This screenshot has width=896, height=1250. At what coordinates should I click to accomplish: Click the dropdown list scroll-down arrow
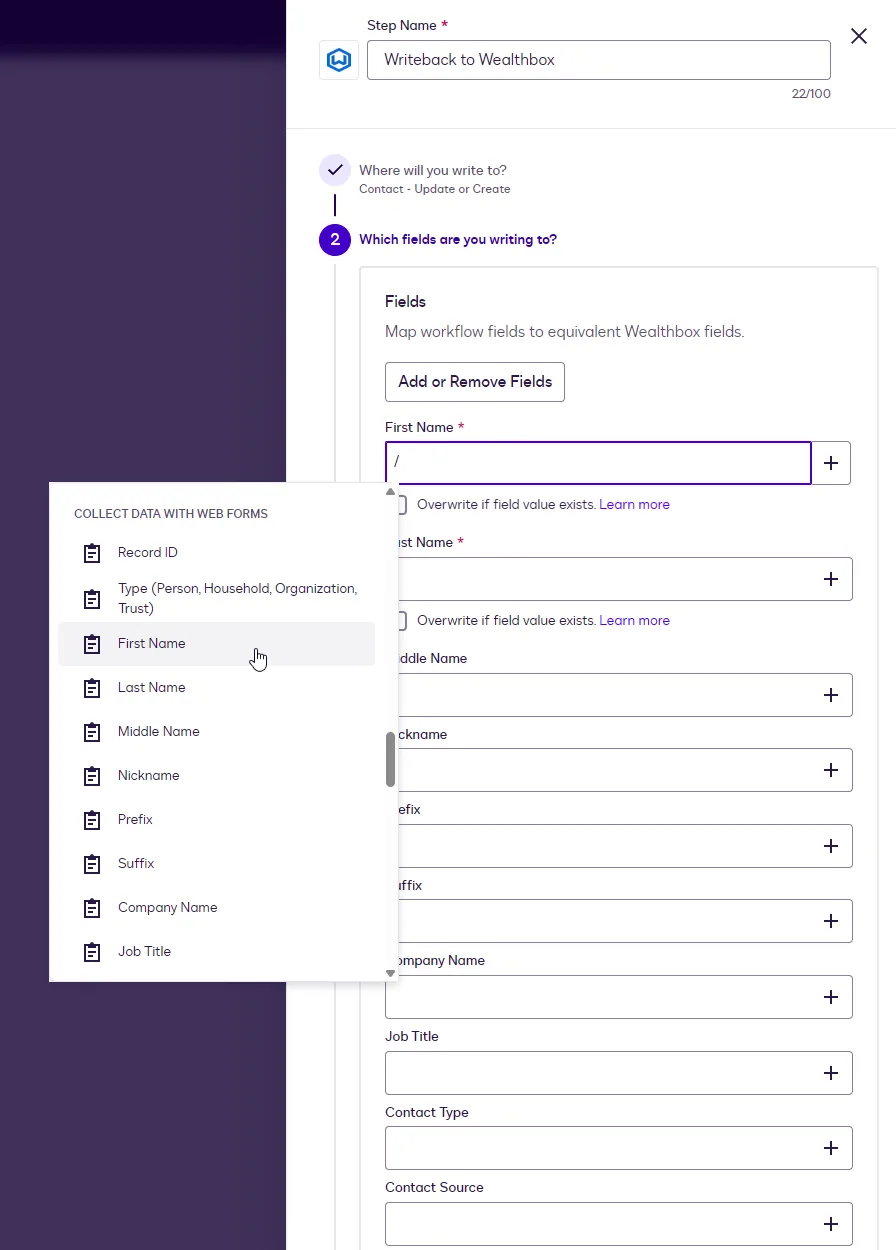(x=391, y=973)
